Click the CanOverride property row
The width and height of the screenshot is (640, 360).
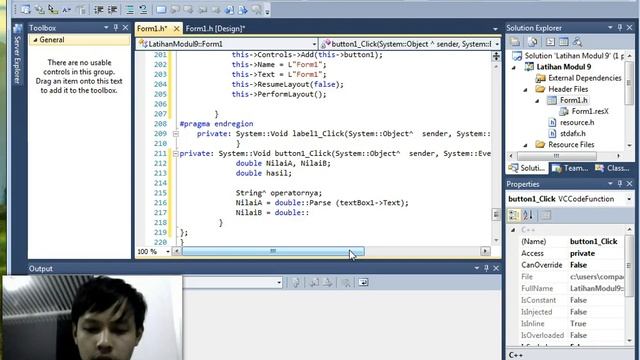click(x=572, y=265)
